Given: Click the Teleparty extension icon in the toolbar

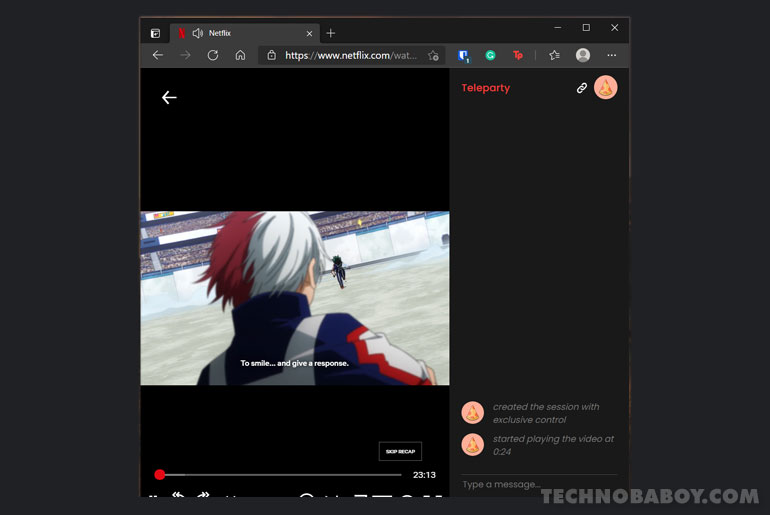Looking at the screenshot, I should (518, 55).
